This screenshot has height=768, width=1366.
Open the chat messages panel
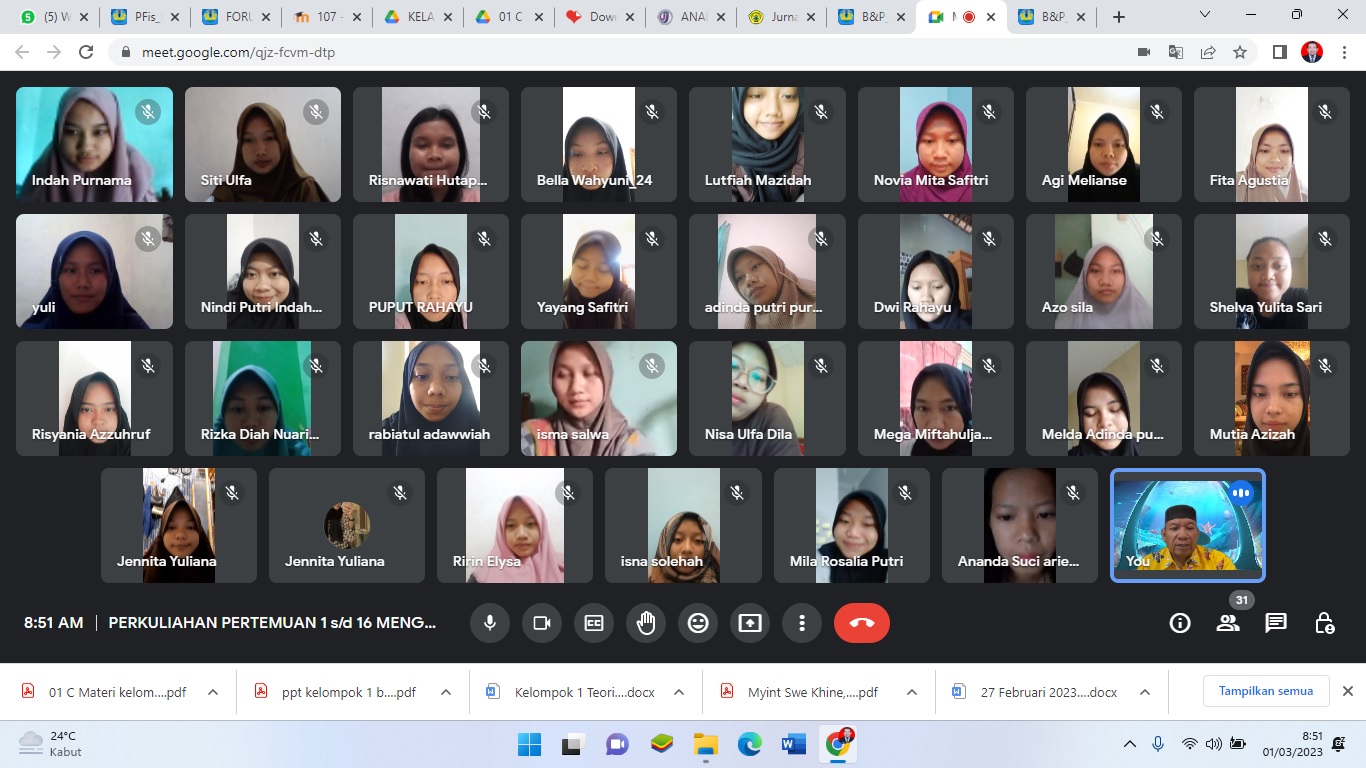pos(1276,623)
